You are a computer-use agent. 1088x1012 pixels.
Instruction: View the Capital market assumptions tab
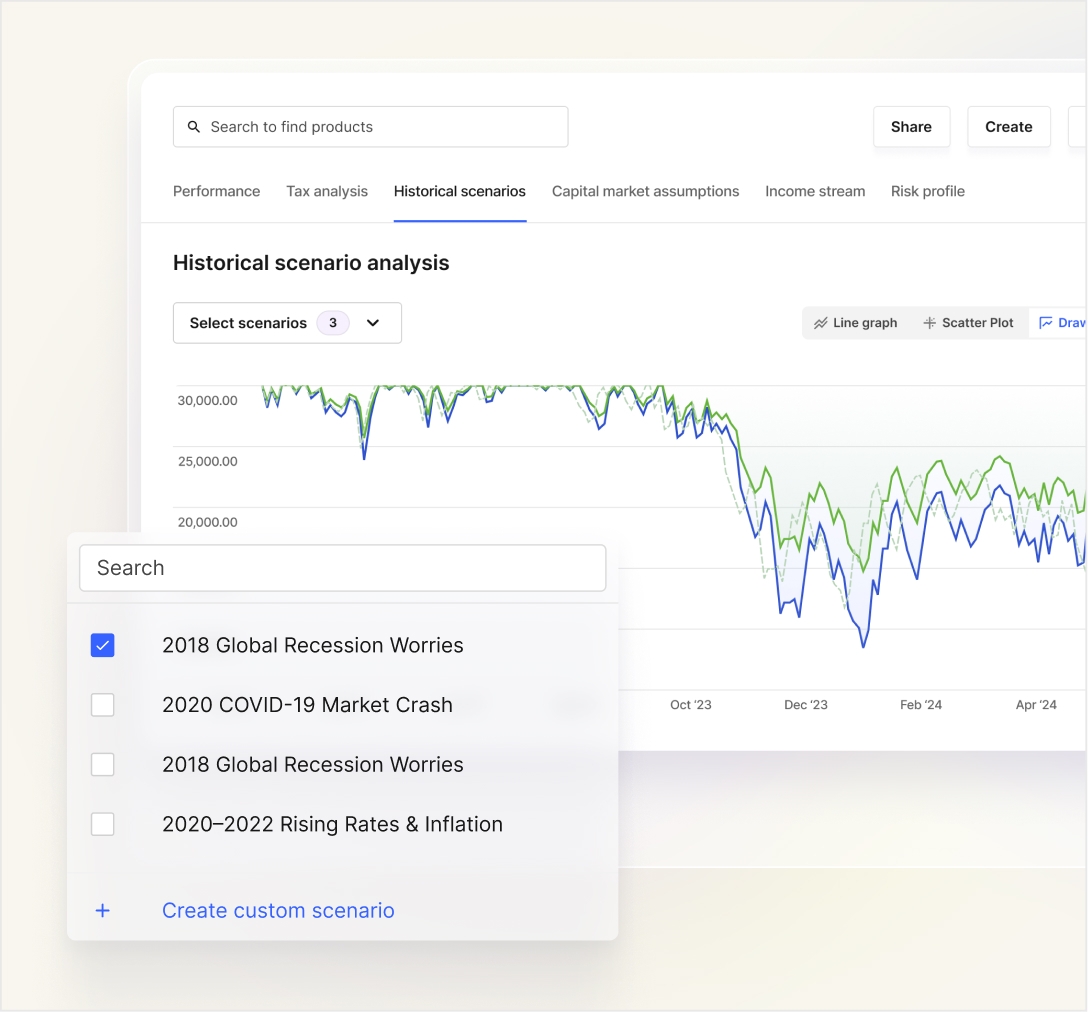pyautogui.click(x=645, y=191)
